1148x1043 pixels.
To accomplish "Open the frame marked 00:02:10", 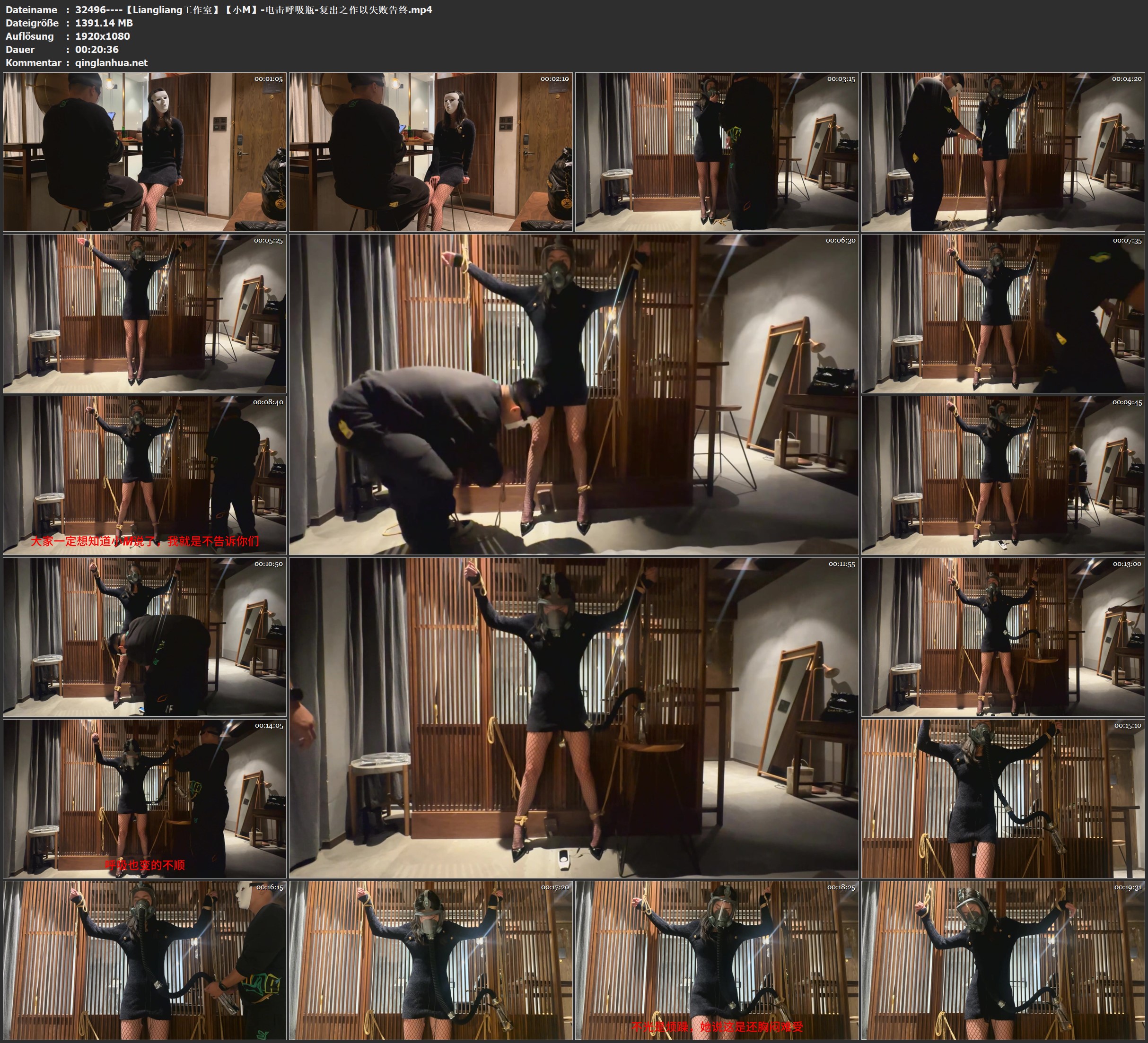I will 430,151.
